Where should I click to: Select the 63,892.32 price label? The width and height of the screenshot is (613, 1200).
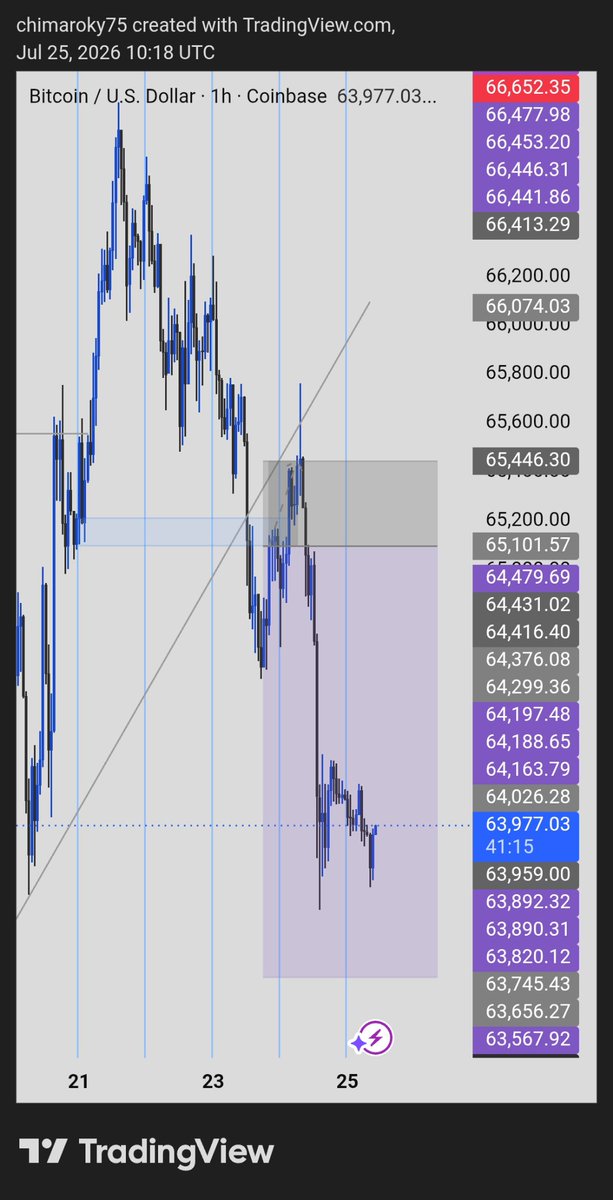pyautogui.click(x=526, y=901)
